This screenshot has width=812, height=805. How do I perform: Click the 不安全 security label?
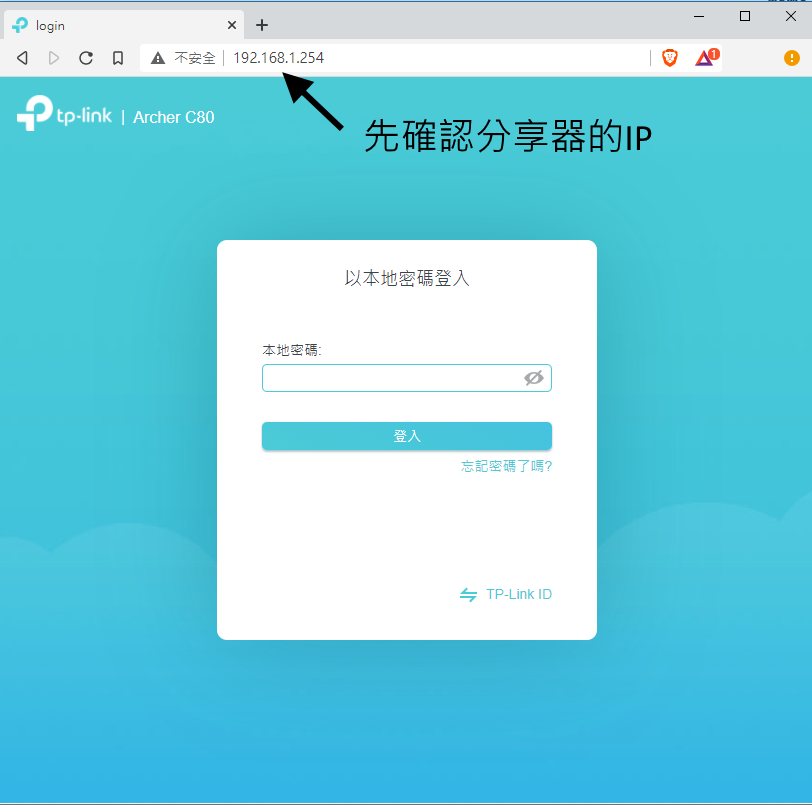pos(195,58)
